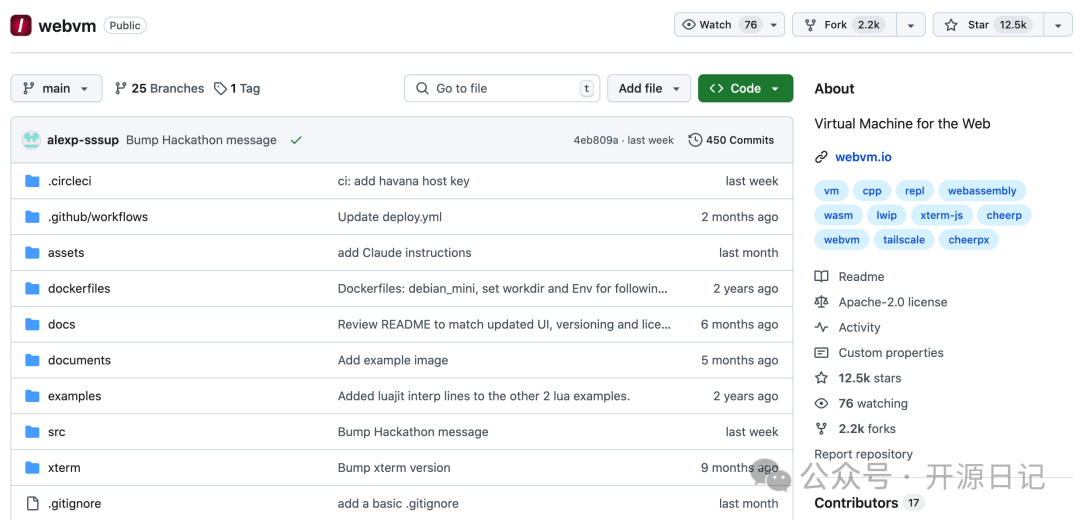Click the .gitignore file icon
1080x520 pixels.
click(32, 503)
